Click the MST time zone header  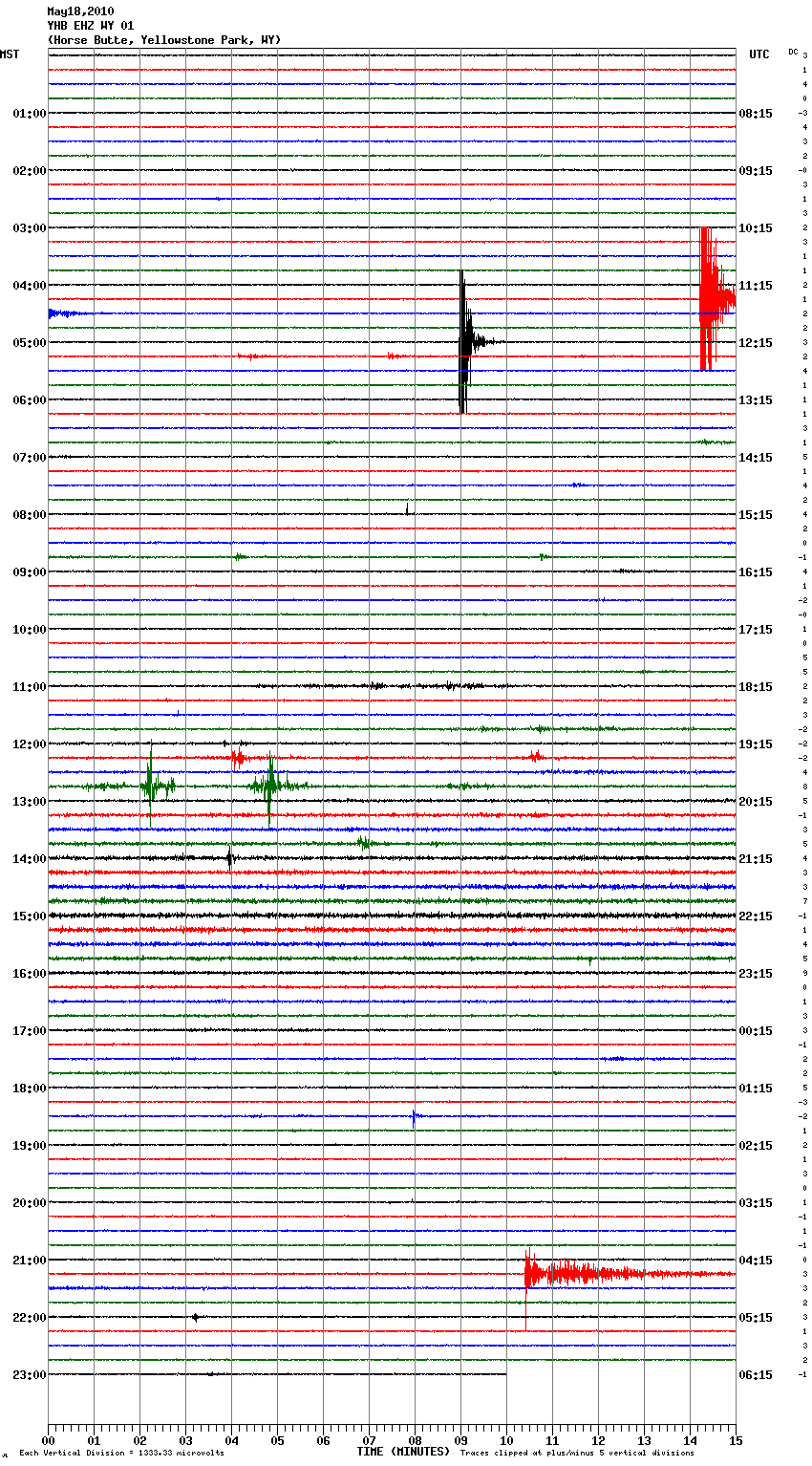click(x=10, y=54)
